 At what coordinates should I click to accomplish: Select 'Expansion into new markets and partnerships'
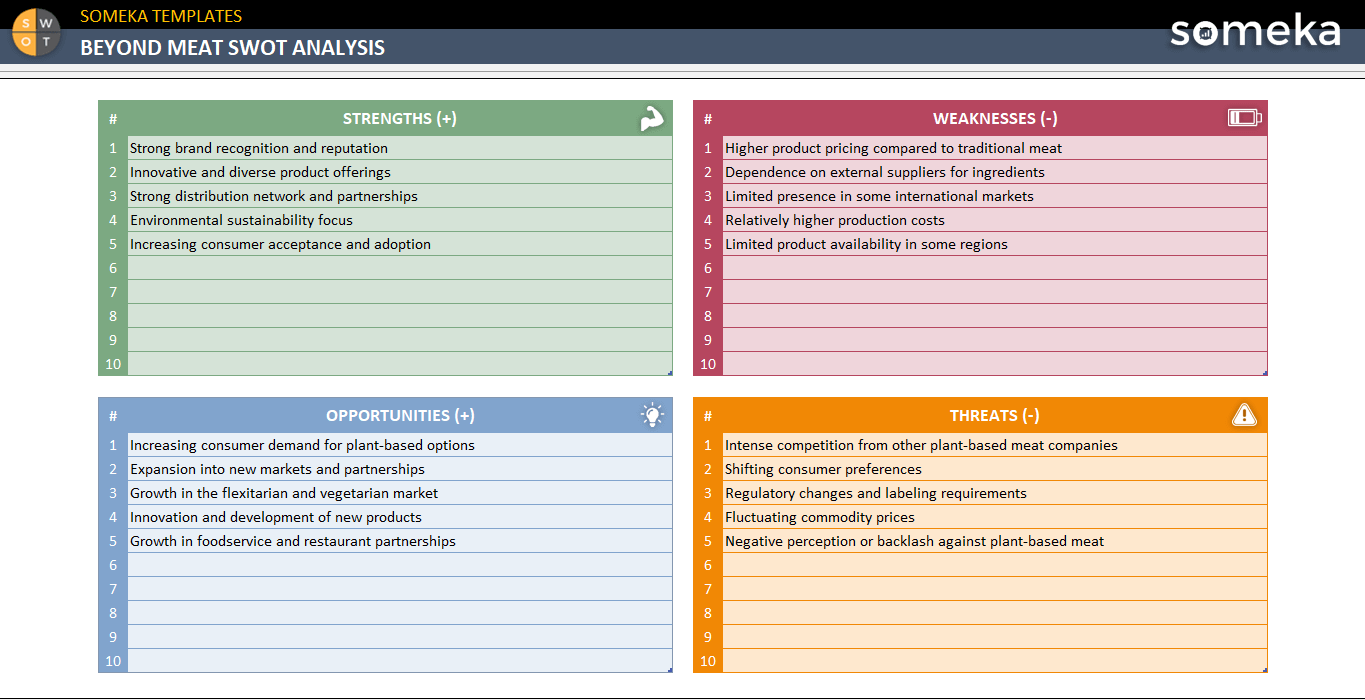(x=400, y=469)
